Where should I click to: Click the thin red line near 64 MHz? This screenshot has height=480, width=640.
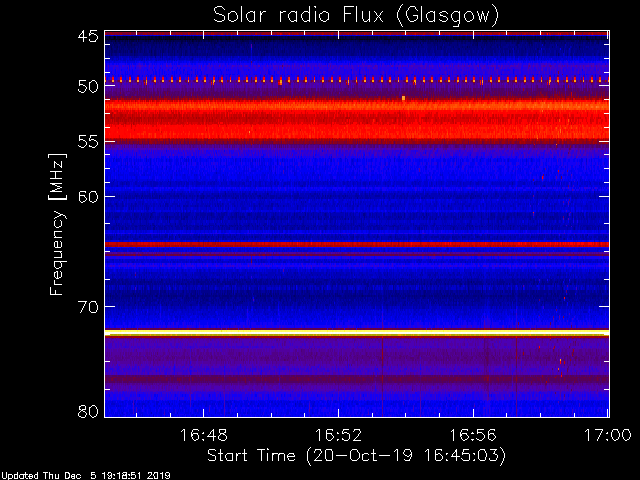pyautogui.click(x=357, y=244)
